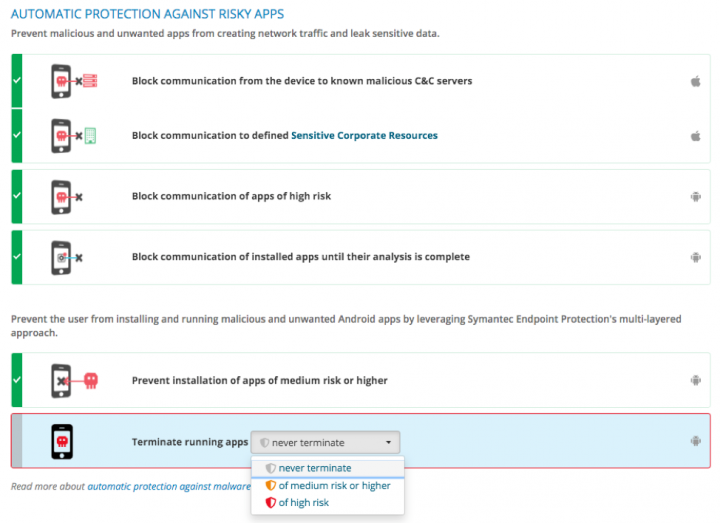Viewport: 720px width, 523px height.
Task: Click Android icon on terminate apps row
Action: point(695,441)
